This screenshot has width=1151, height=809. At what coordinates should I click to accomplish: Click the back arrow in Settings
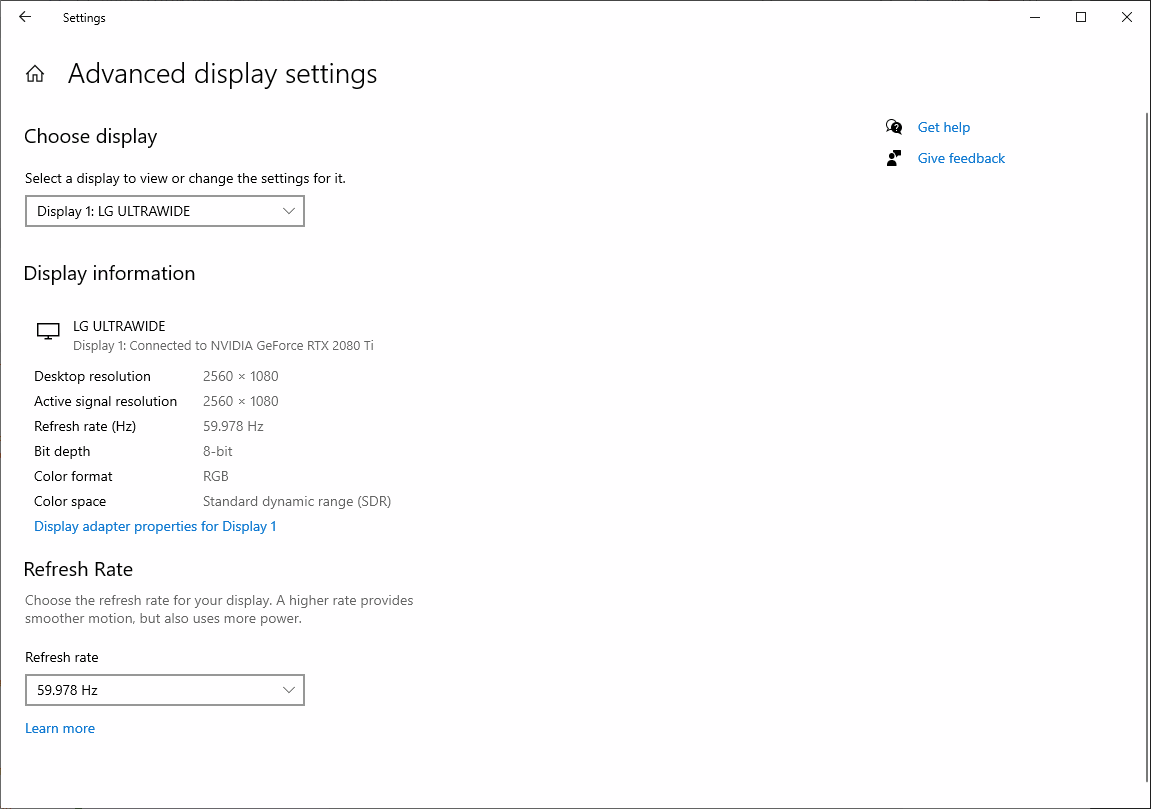click(x=25, y=17)
